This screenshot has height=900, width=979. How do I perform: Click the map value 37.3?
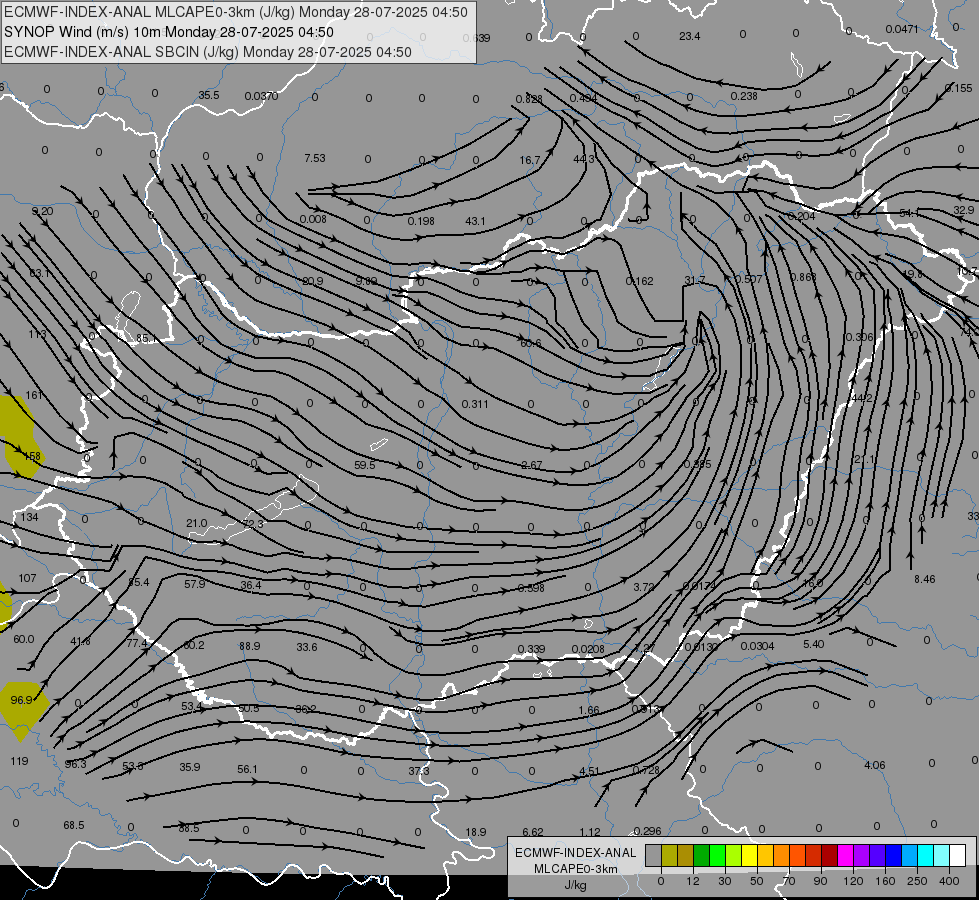(419, 771)
